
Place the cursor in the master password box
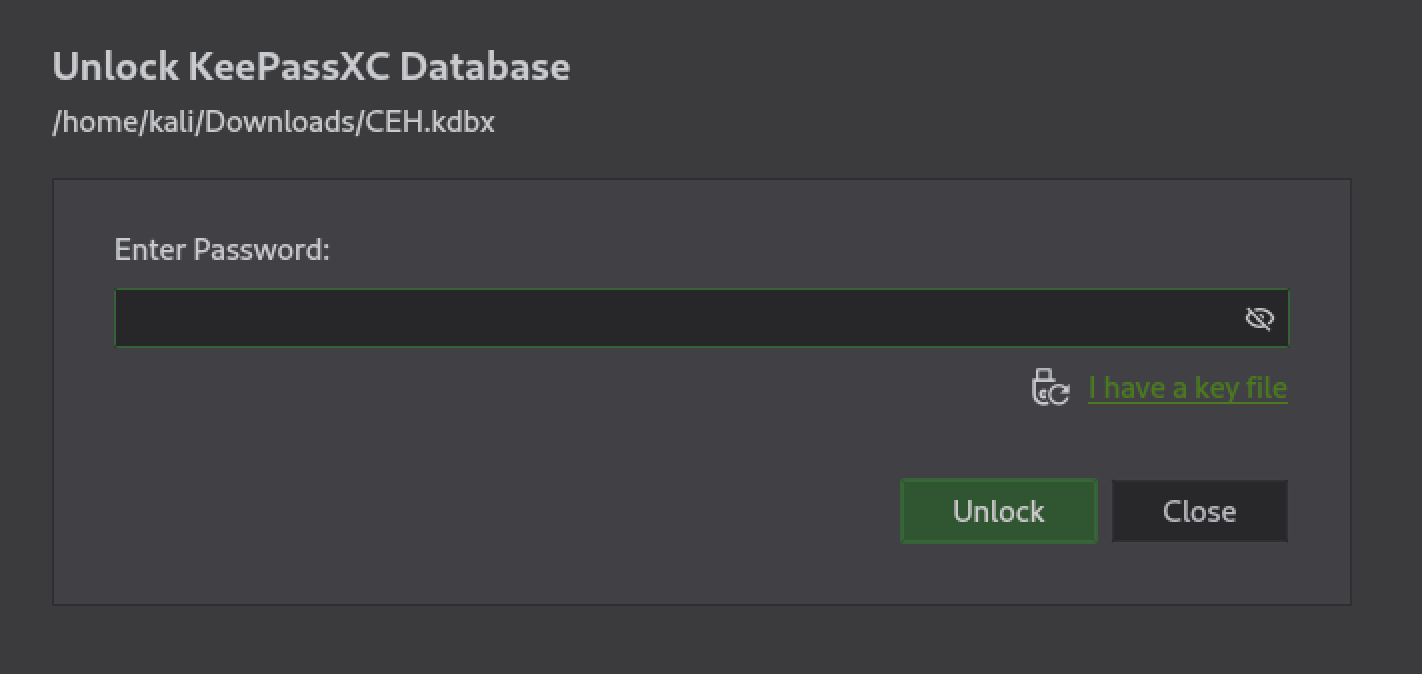coord(701,318)
